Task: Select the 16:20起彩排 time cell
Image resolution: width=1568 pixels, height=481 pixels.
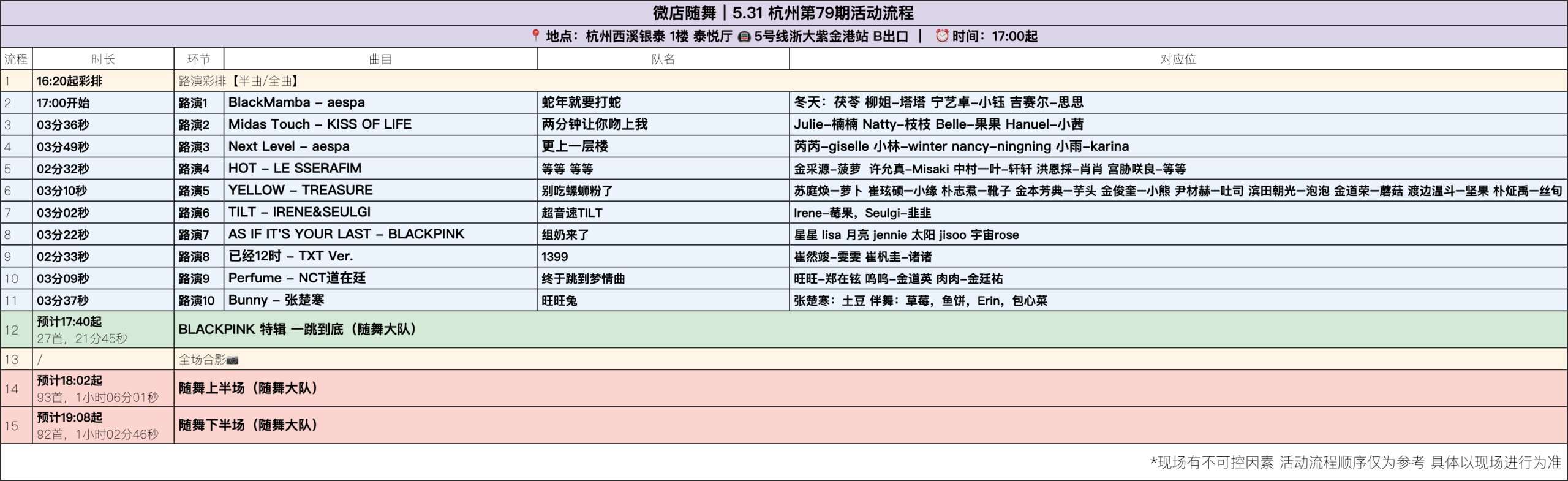Action: [69, 81]
